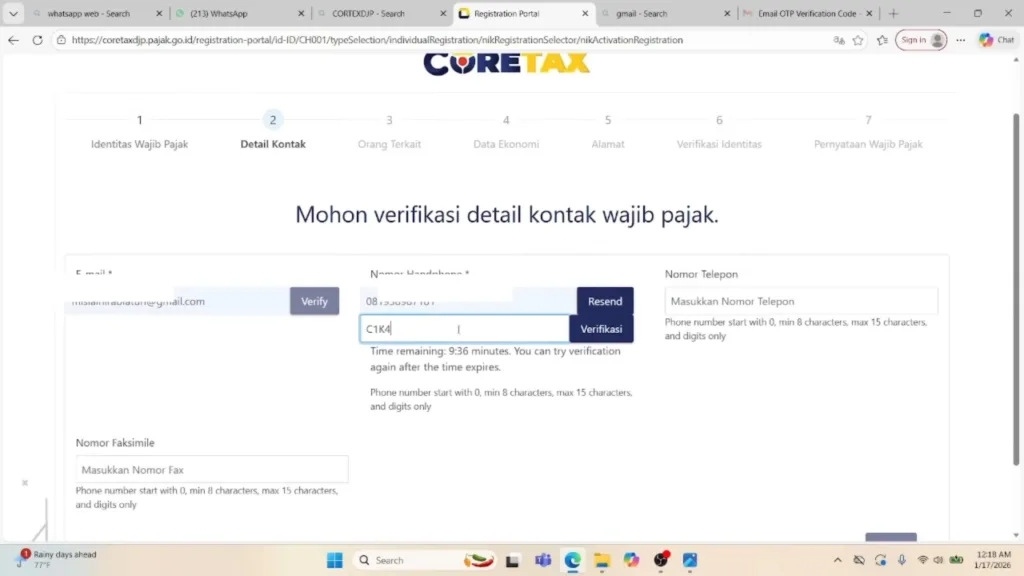Screen dimensions: 1024x576
Task: Open the volume tray icon
Action: tap(938, 560)
